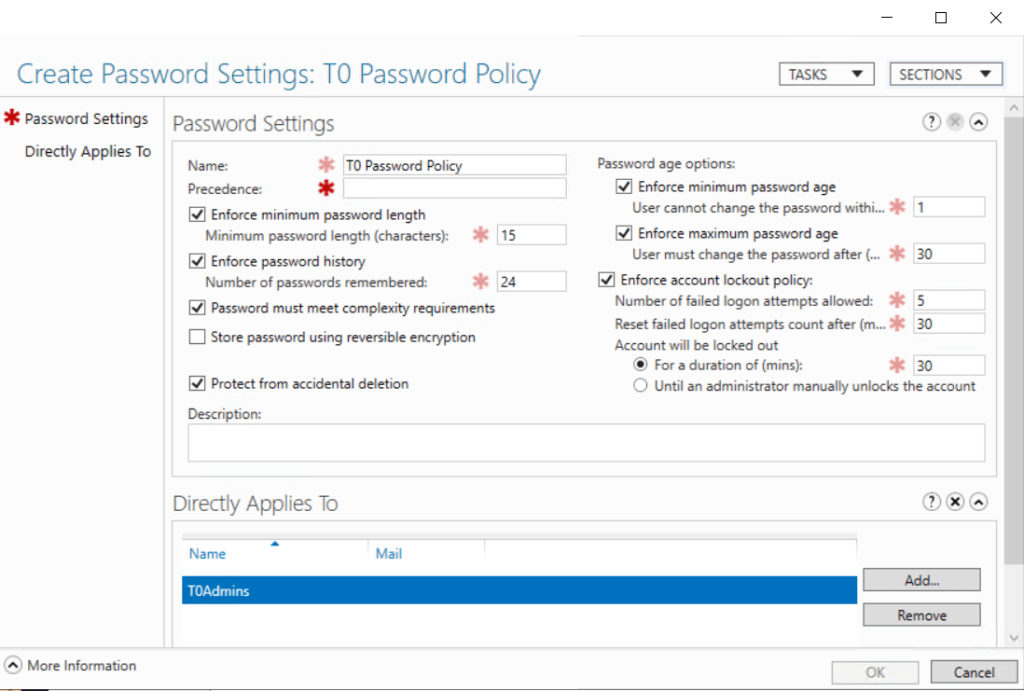Open the SECTIONS dropdown menu
Image resolution: width=1024 pixels, height=691 pixels.
click(x=945, y=75)
